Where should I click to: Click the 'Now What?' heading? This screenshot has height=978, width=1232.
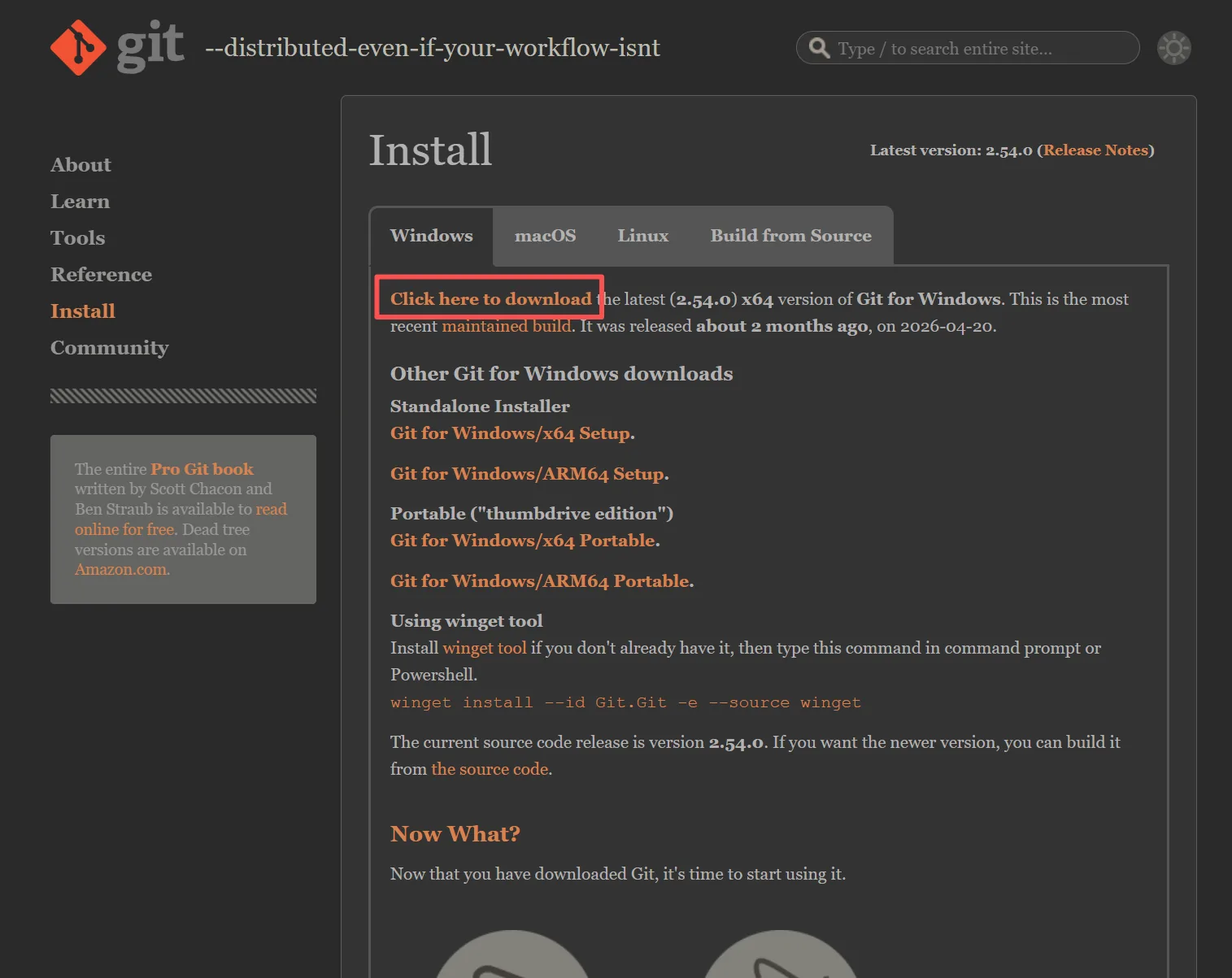click(455, 834)
